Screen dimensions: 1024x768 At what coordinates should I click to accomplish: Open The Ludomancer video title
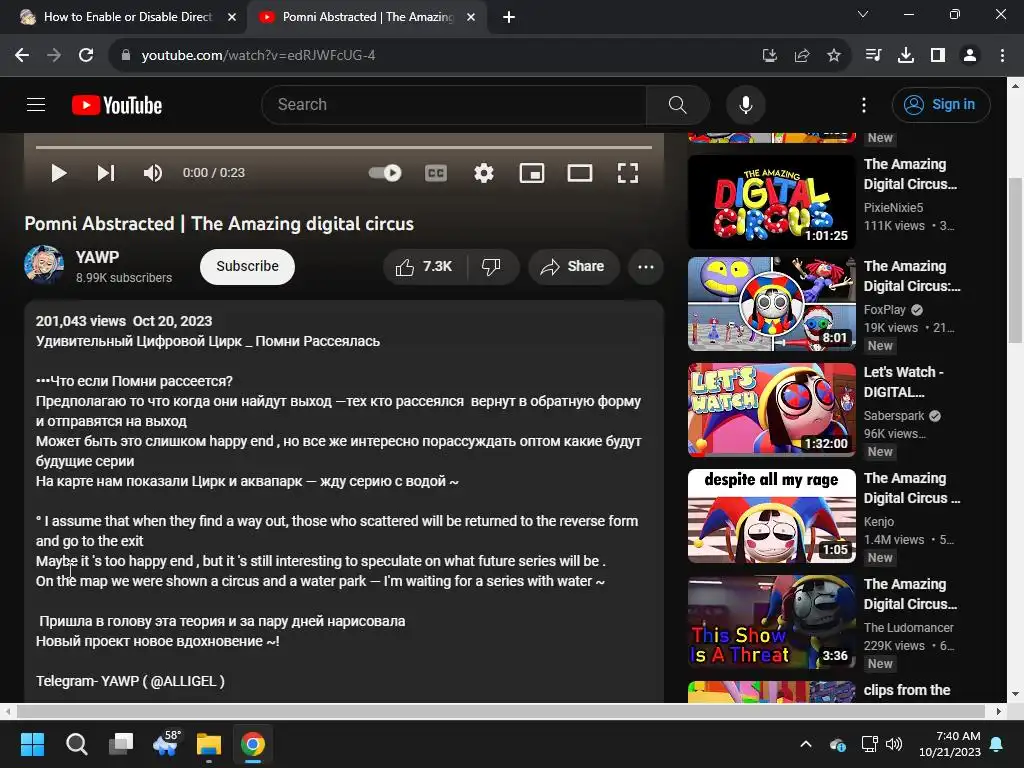click(x=912, y=594)
